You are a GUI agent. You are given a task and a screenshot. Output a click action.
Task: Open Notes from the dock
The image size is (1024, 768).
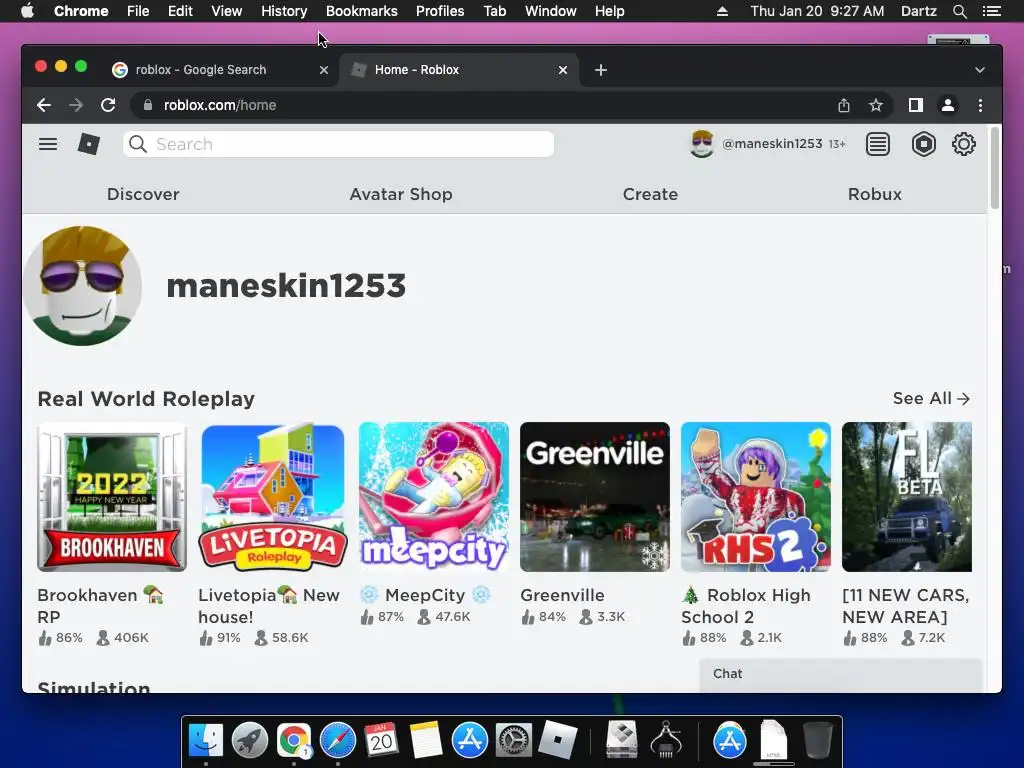click(426, 740)
